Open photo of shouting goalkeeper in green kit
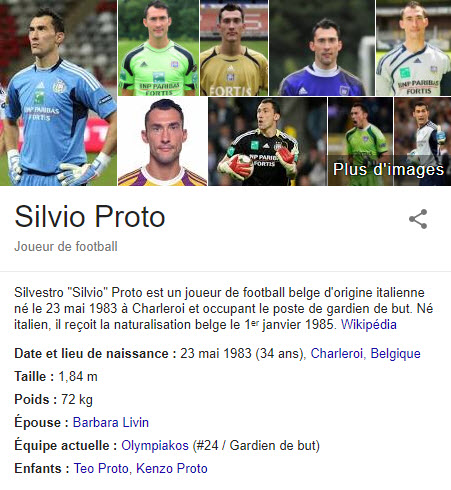This screenshot has width=451, height=490. tap(360, 126)
